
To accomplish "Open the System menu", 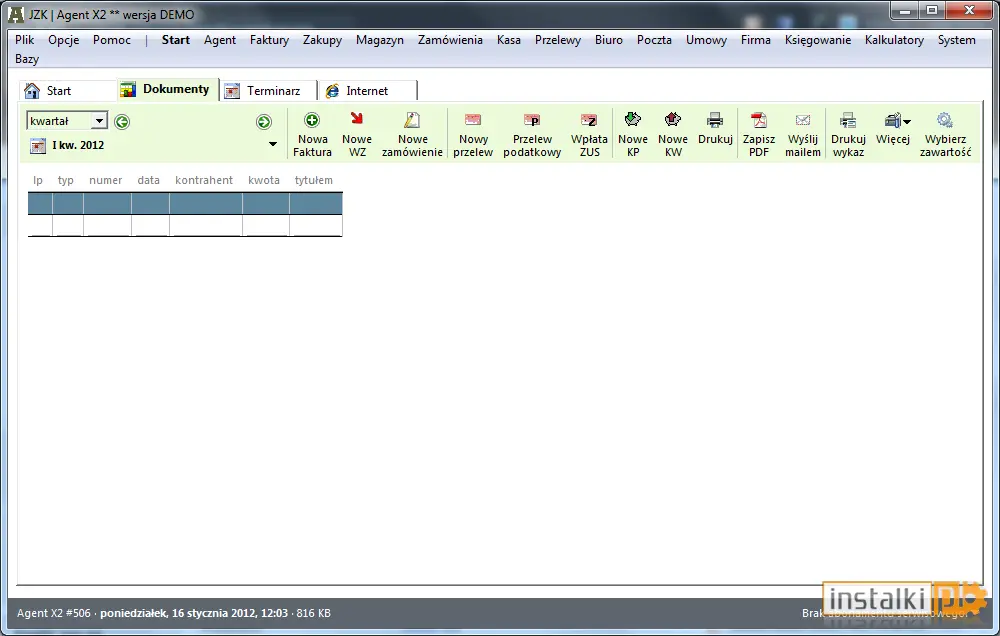I will tap(956, 40).
